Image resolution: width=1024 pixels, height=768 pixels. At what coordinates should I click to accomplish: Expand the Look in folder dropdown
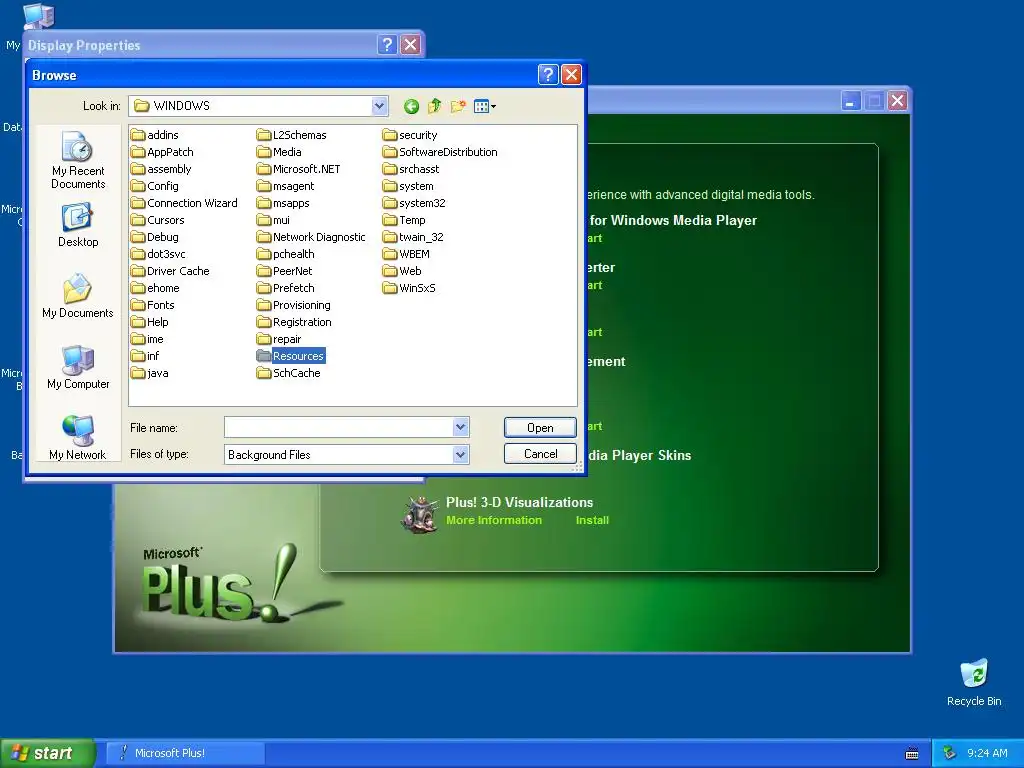tap(379, 106)
